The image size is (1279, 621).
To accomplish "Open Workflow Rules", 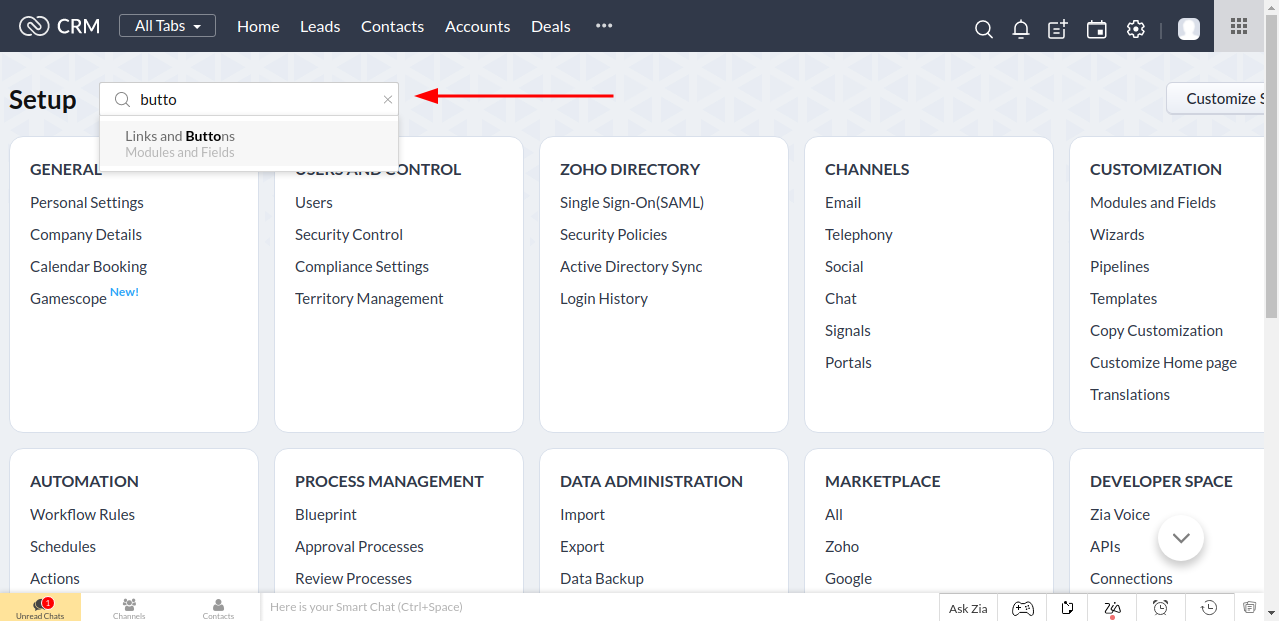I will click(x=82, y=514).
